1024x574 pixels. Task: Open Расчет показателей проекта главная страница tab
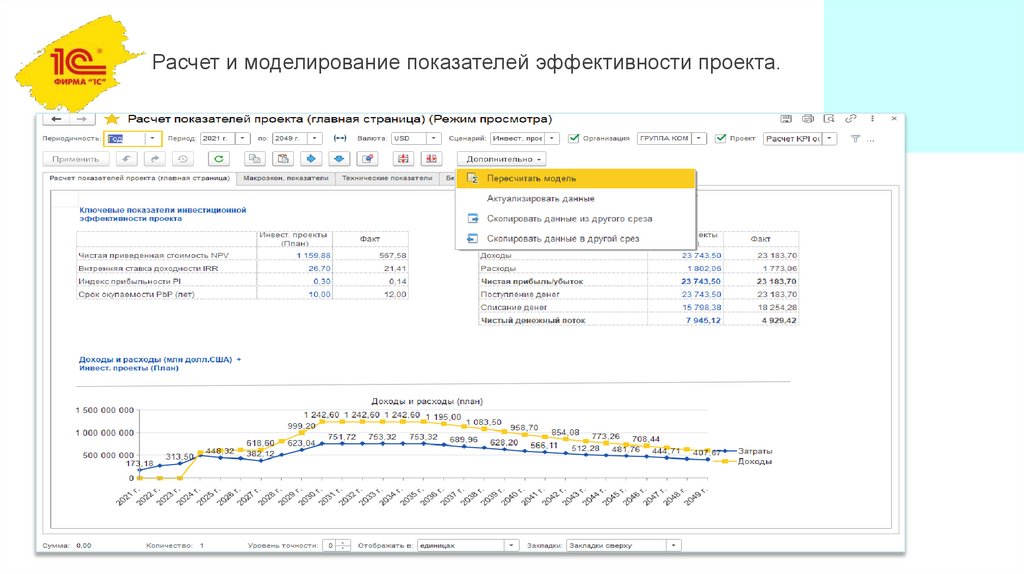139,178
